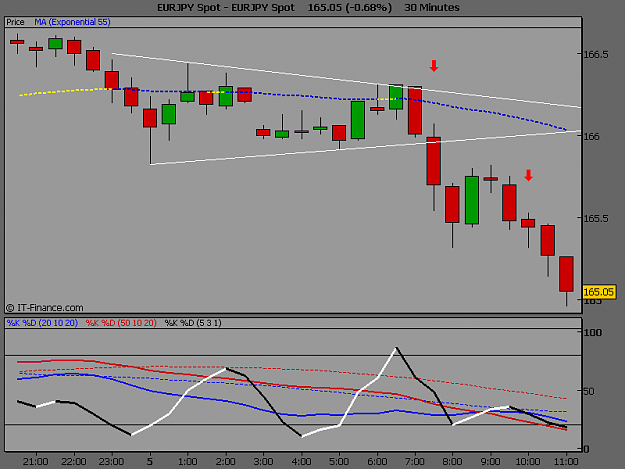The image size is (625, 469).
Task: Click the 8:00 time axis label
Action: [x=452, y=461]
